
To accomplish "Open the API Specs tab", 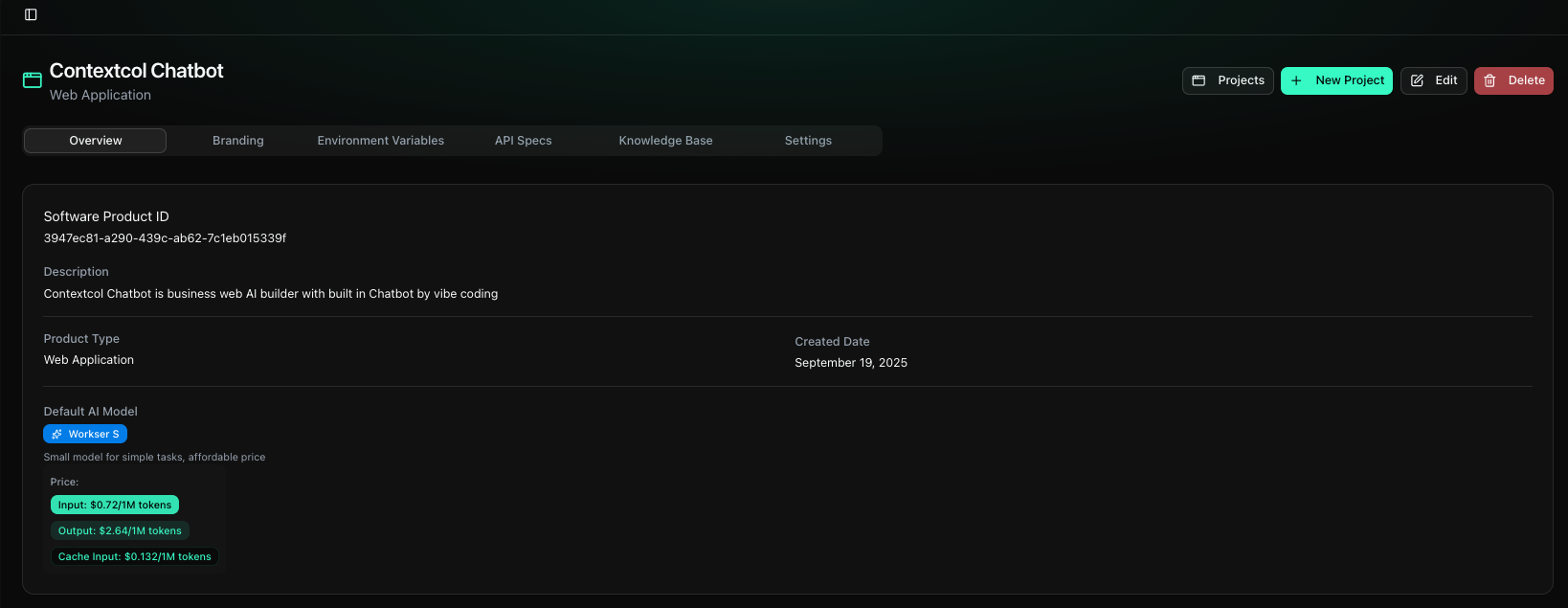I will [524, 141].
